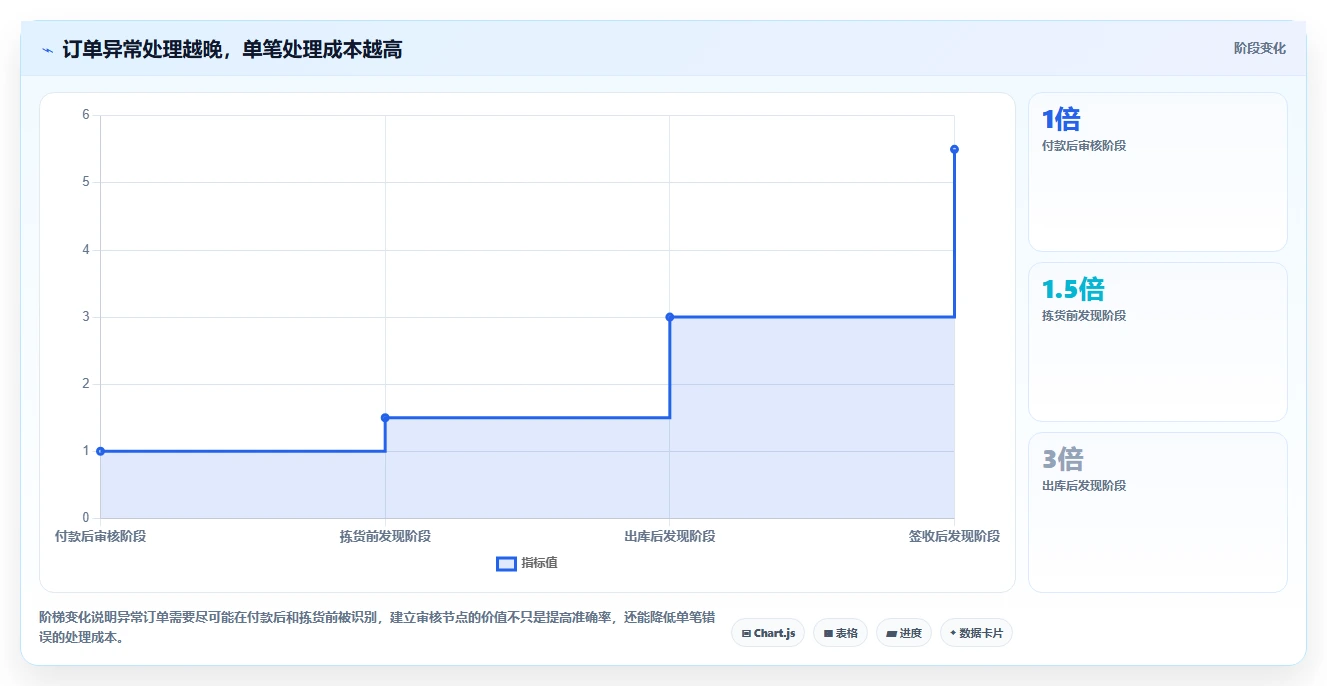The image size is (1327, 686).
Task: Click the 付款后审核阶段 x-axis label
Action: [x=100, y=536]
